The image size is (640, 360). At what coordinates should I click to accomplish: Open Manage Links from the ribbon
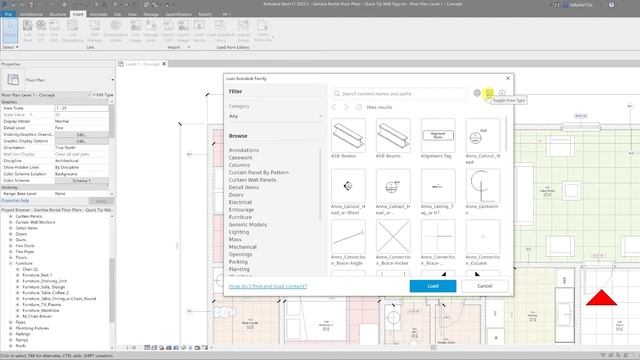(151, 31)
